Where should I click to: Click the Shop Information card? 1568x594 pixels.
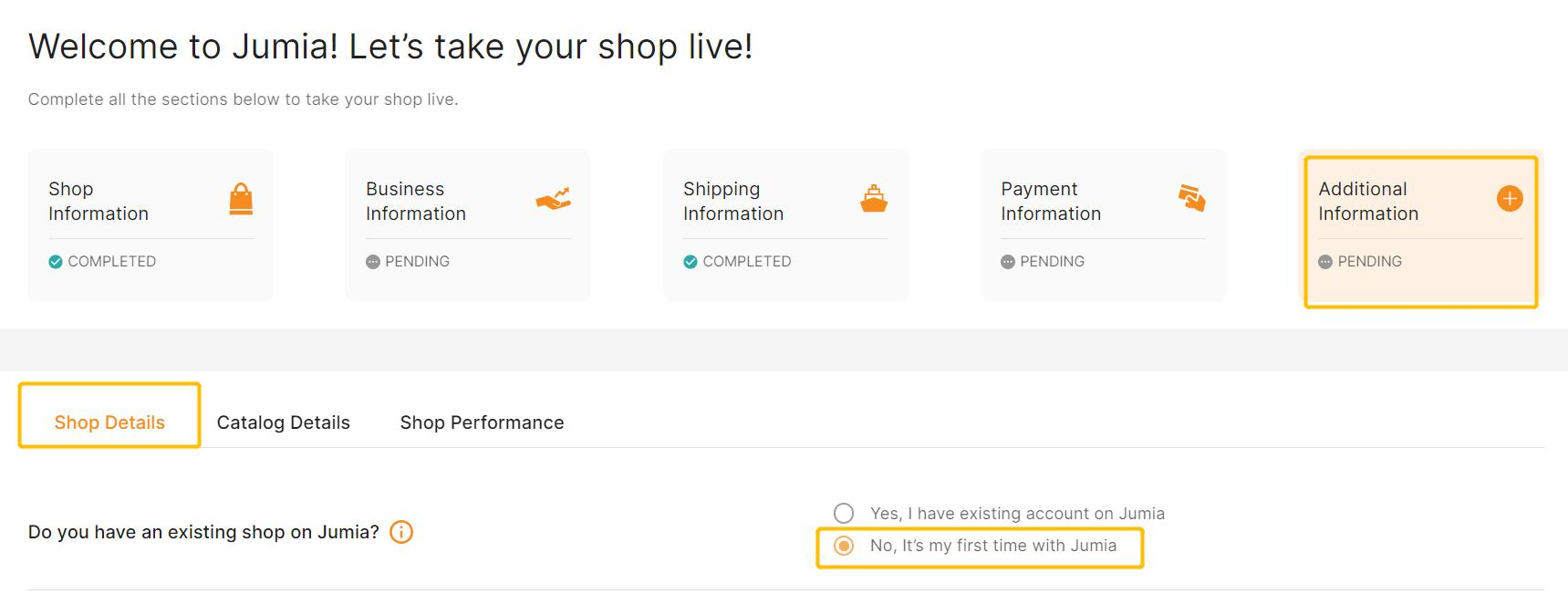[150, 224]
